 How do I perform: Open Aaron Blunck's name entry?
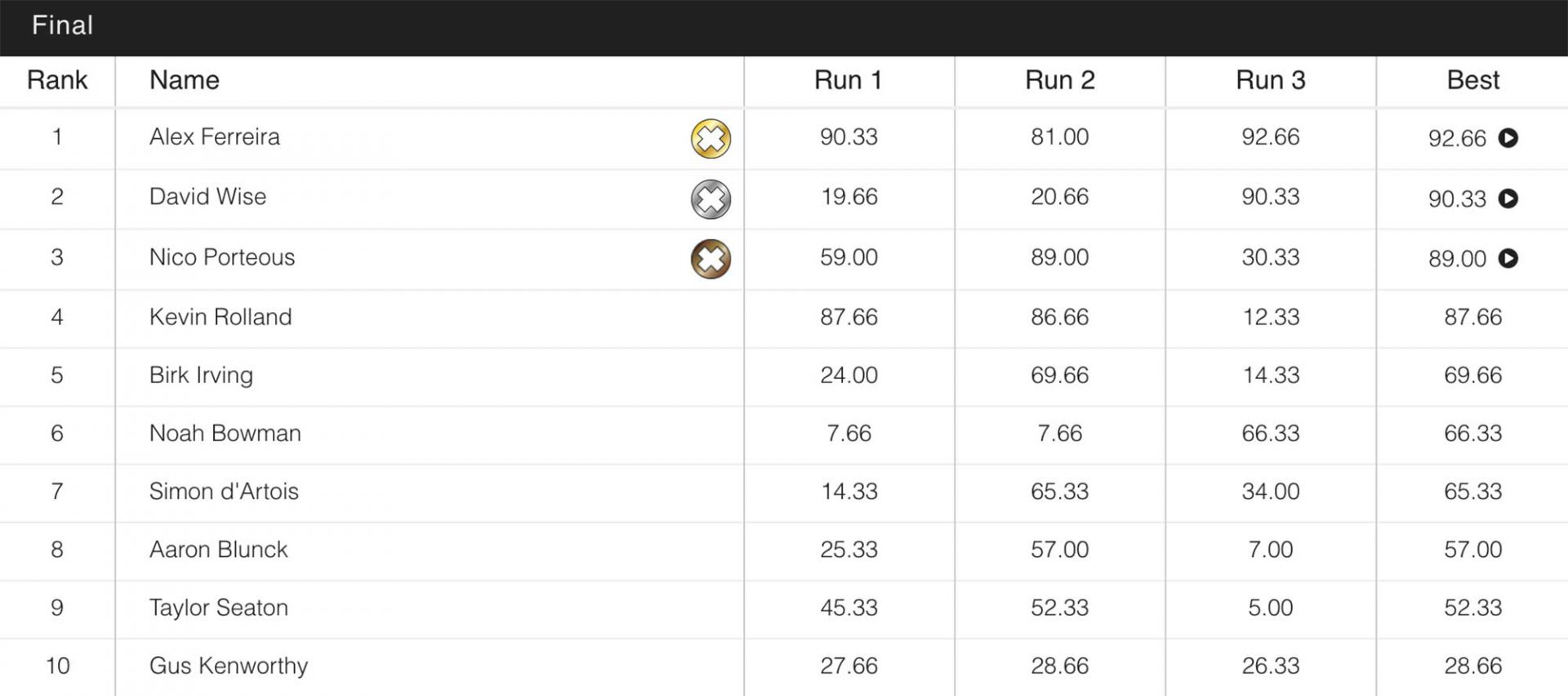(218, 549)
